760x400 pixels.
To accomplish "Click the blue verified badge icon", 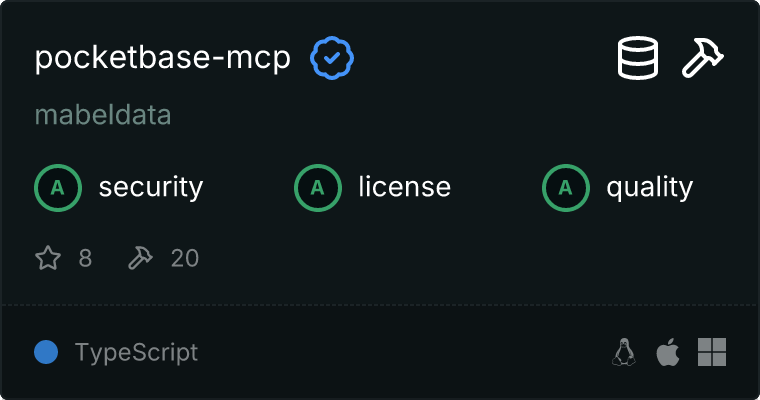I will click(332, 58).
